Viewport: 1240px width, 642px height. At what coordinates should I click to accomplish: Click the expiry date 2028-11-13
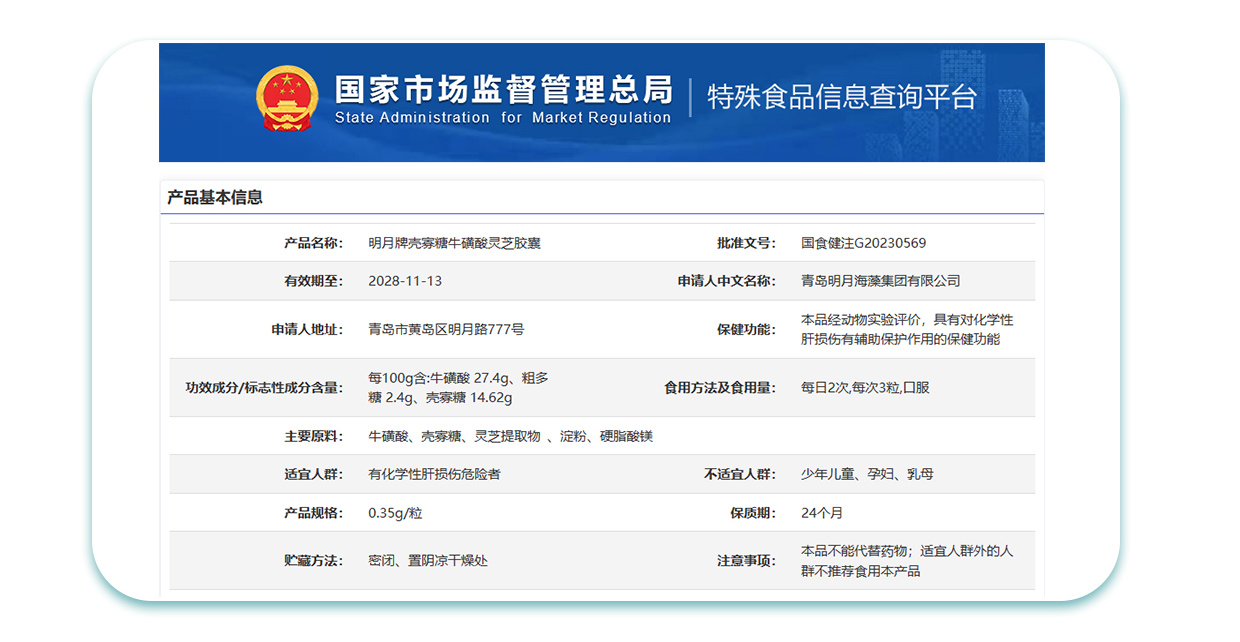pyautogui.click(x=405, y=281)
